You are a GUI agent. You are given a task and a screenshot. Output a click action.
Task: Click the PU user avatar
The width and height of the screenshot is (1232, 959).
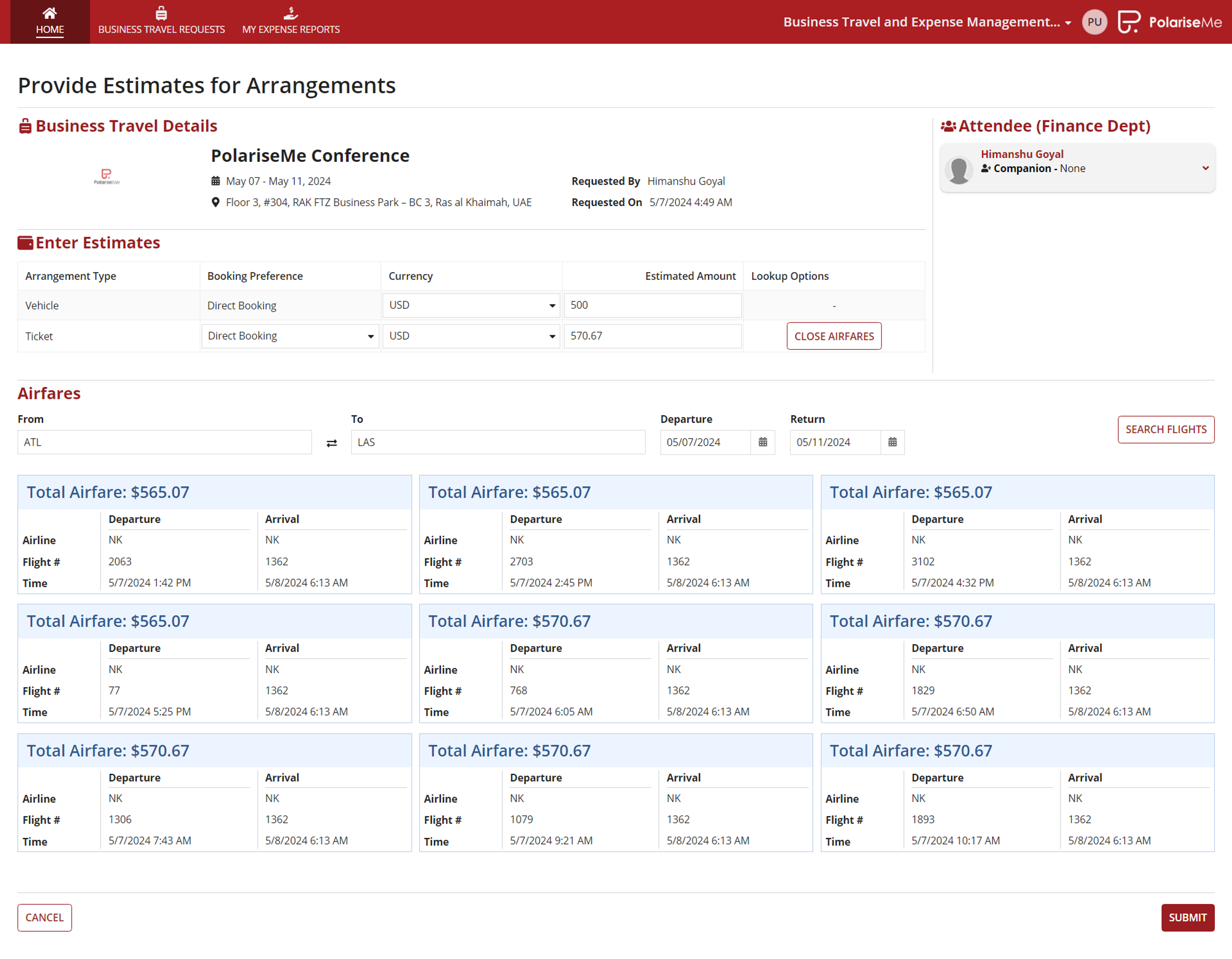coord(1094,22)
